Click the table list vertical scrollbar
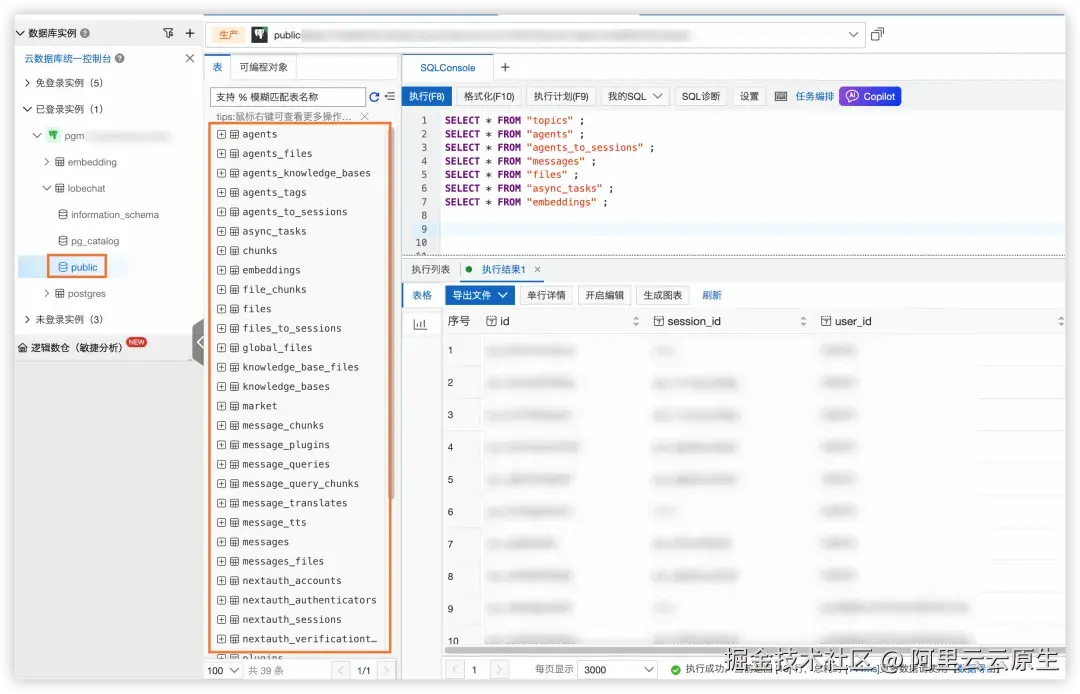Viewport: 1080px width, 694px height. (x=391, y=313)
